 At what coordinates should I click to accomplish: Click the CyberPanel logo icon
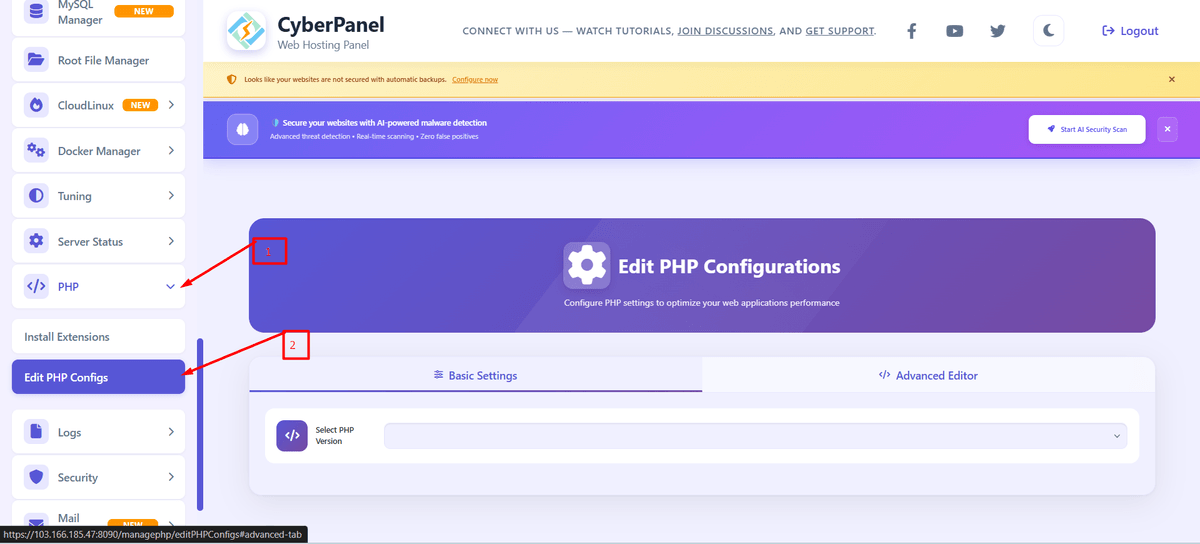245,31
